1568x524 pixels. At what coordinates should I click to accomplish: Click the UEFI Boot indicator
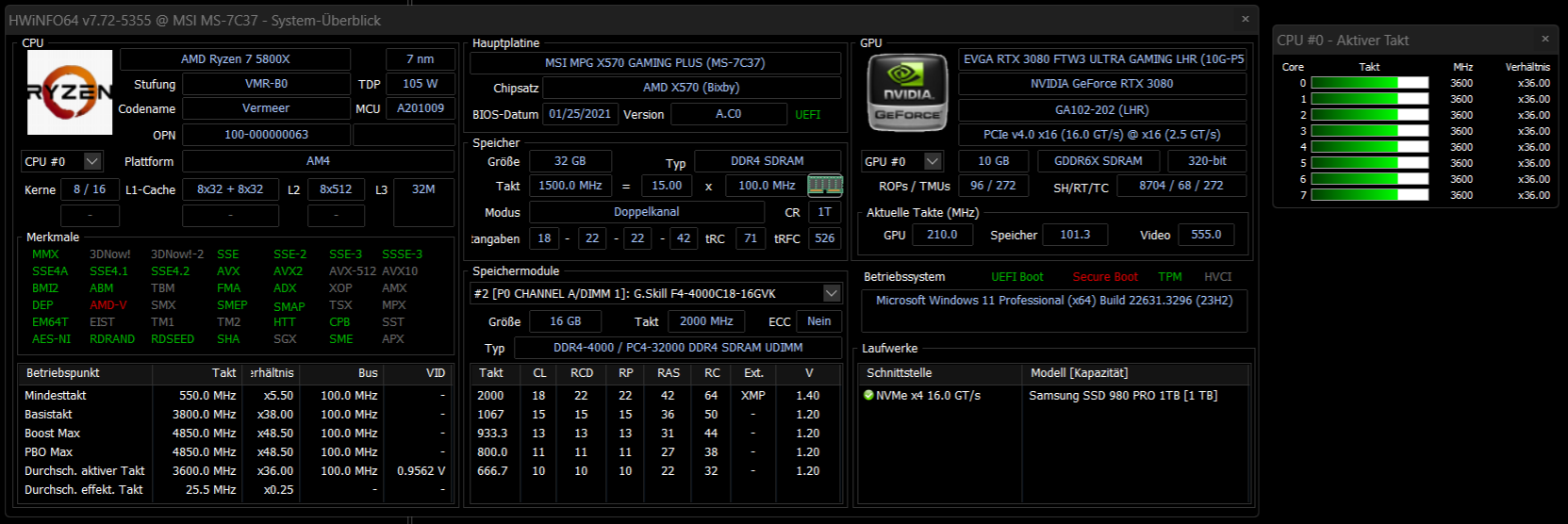click(1017, 277)
